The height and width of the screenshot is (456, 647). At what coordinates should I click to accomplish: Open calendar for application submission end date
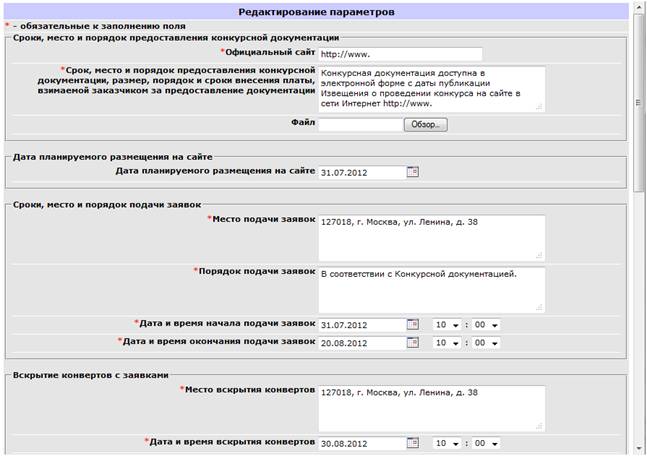413,343
